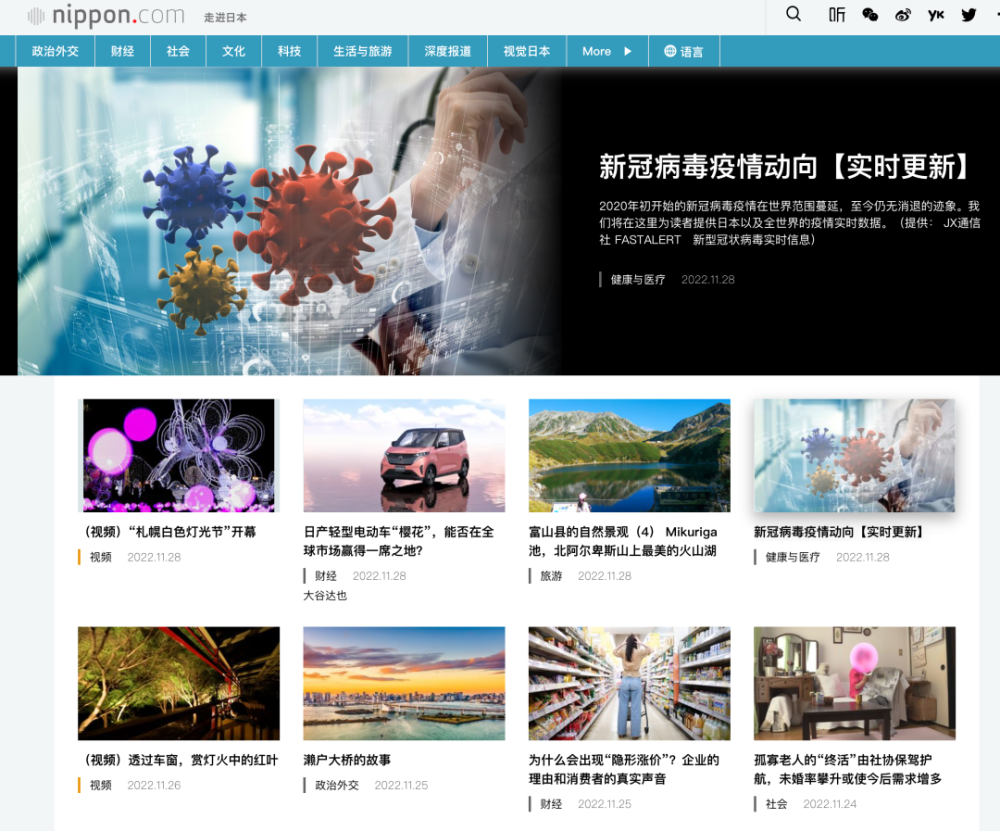Click the nippon.com logo

(x=106, y=15)
